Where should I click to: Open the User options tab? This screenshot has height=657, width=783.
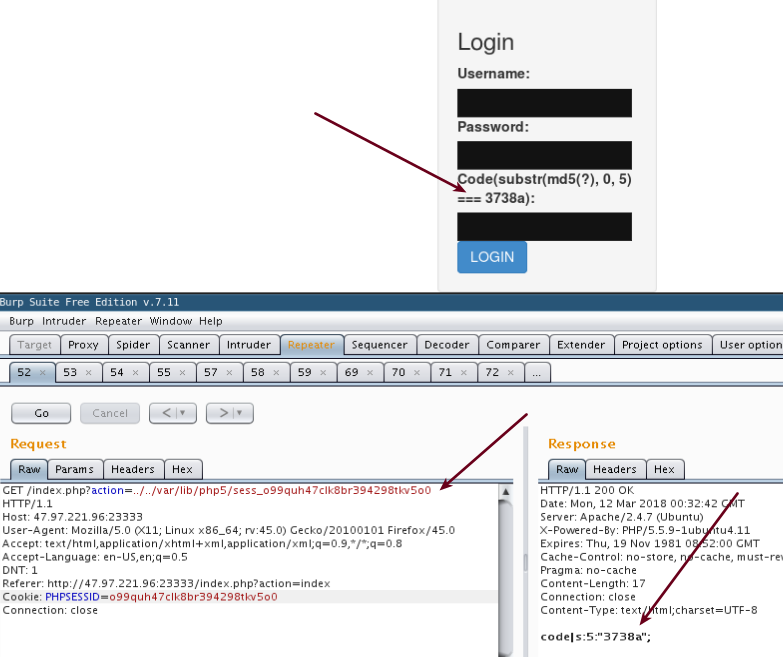click(749, 345)
